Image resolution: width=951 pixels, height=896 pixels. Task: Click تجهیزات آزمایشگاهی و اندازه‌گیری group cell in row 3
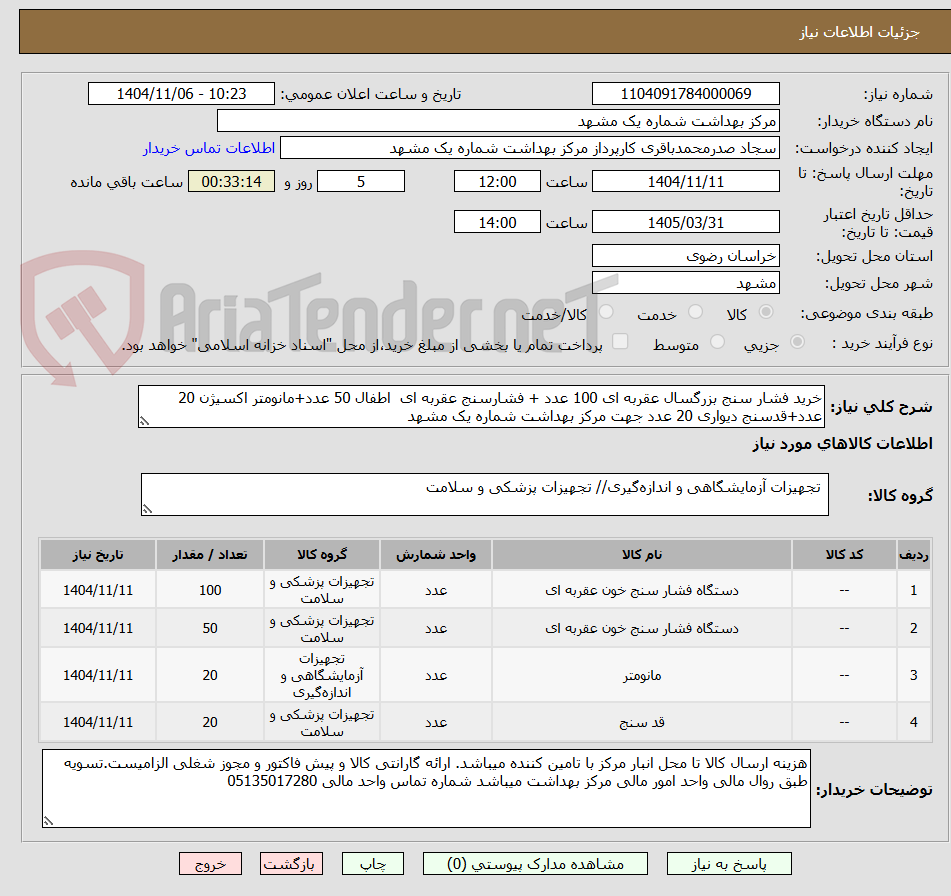tap(322, 675)
